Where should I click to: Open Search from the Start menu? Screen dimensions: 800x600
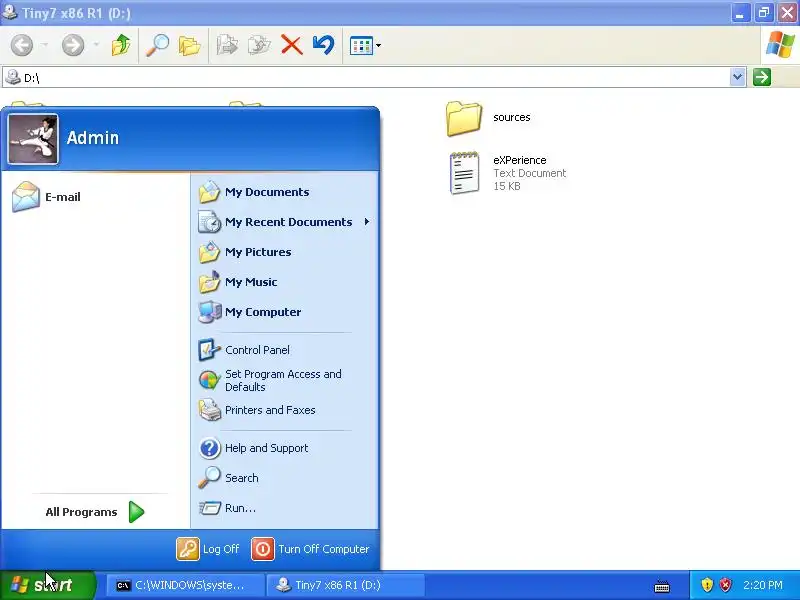click(x=284, y=478)
